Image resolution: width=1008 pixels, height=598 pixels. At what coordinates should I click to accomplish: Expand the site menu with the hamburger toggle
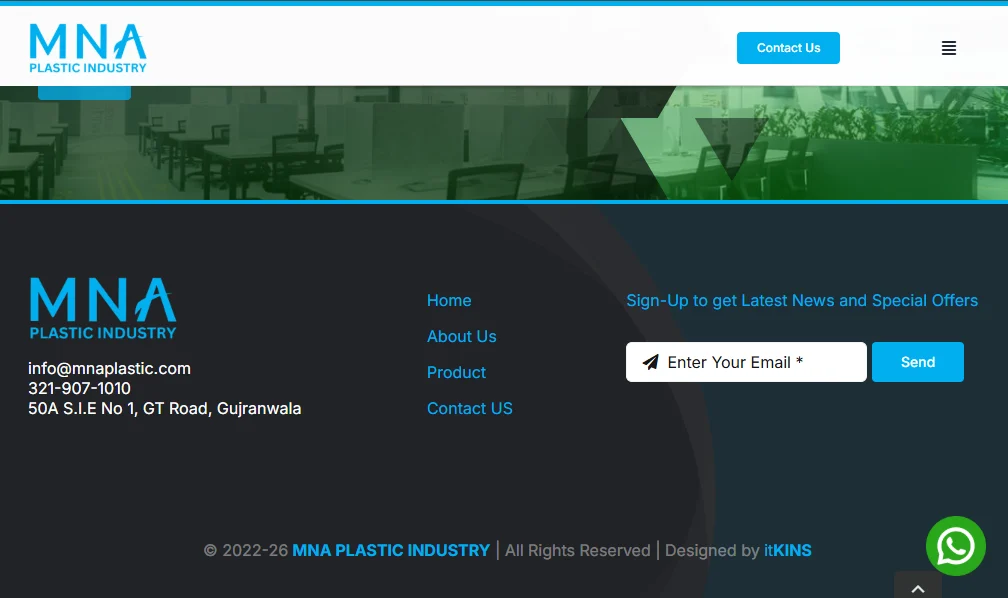[x=948, y=47]
